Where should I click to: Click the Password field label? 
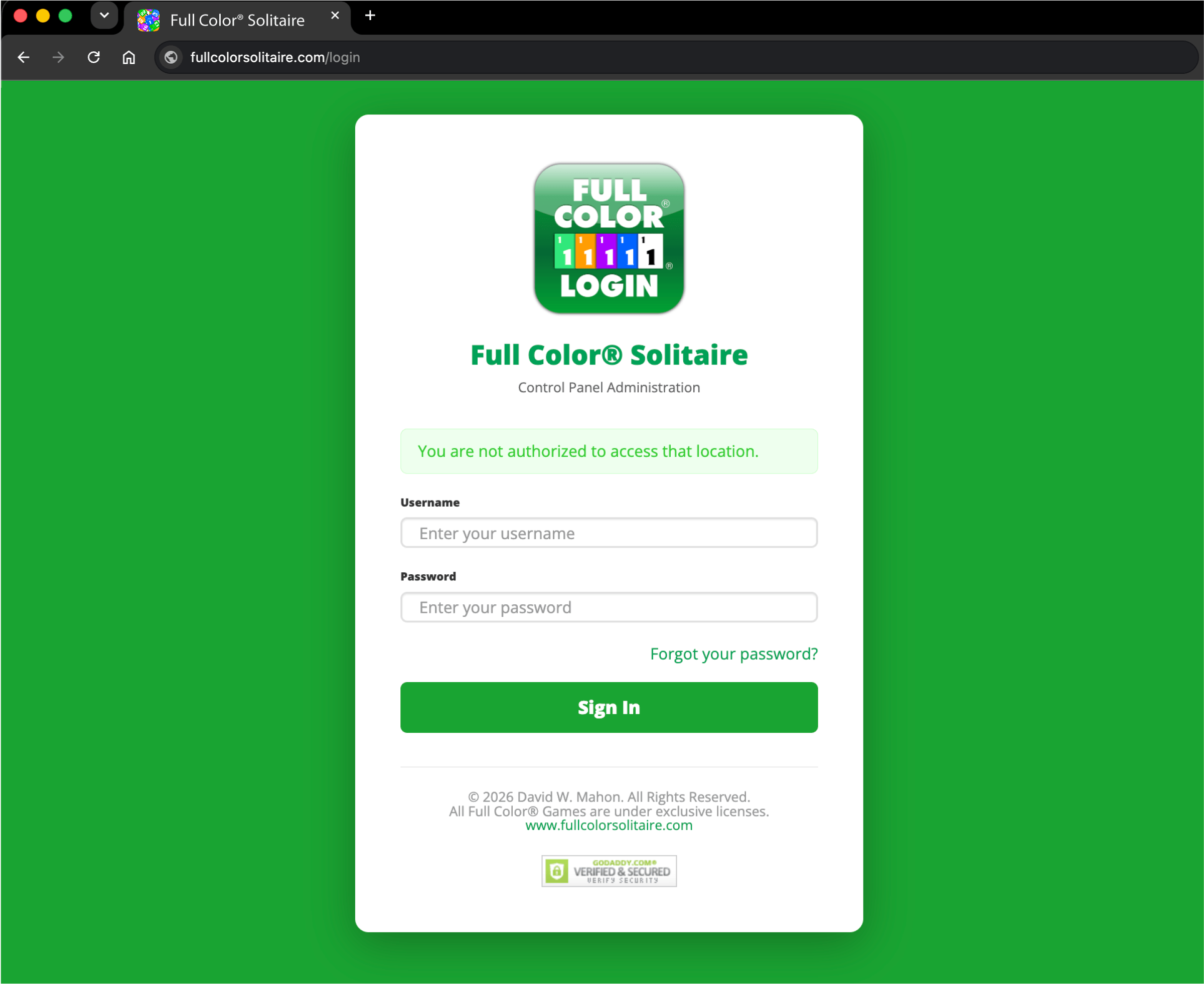click(428, 576)
